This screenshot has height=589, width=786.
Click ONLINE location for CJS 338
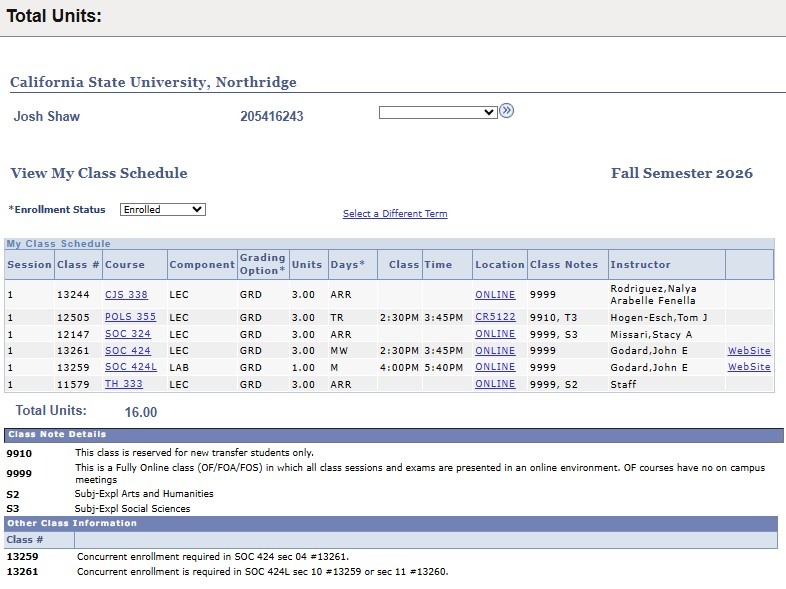tap(495, 295)
